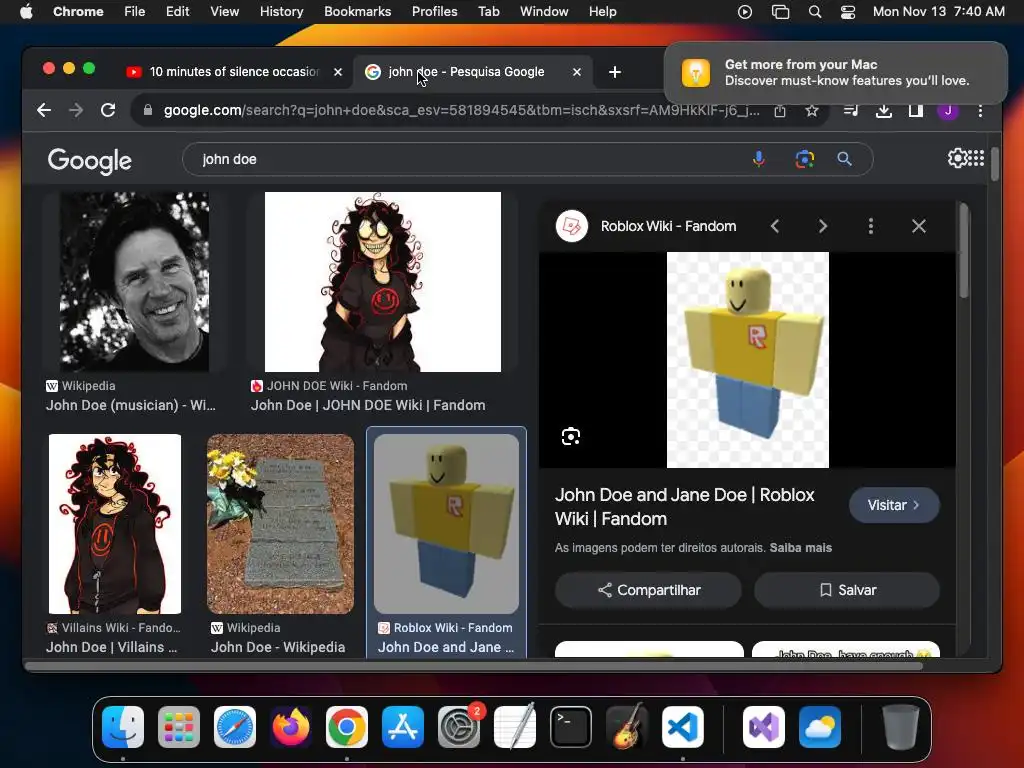This screenshot has height=768, width=1024.
Task: Click the Compartilhar button
Action: (648, 590)
